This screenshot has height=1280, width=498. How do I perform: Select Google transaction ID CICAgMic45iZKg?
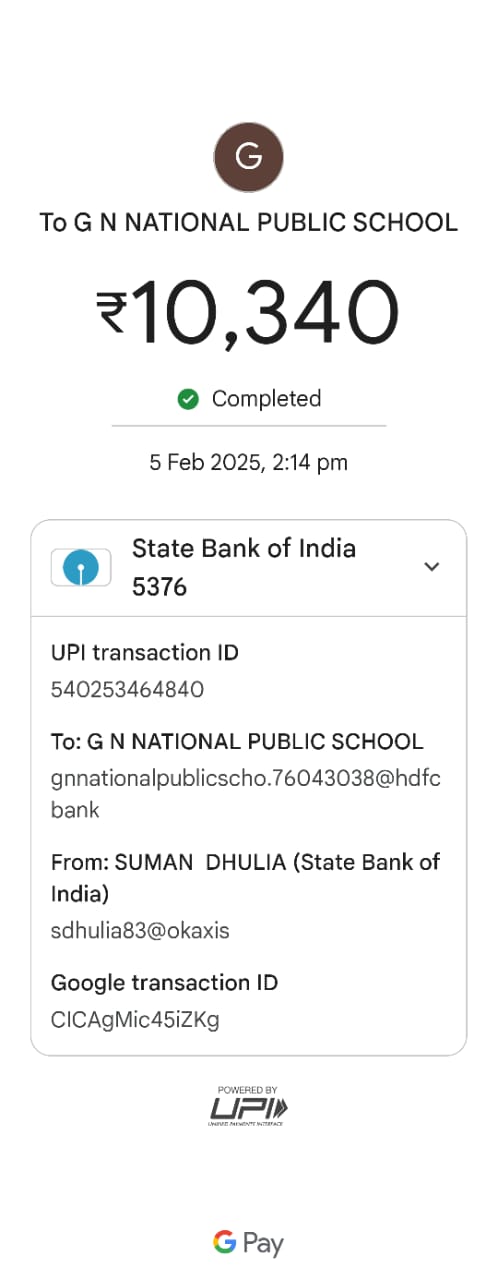pos(135,1020)
